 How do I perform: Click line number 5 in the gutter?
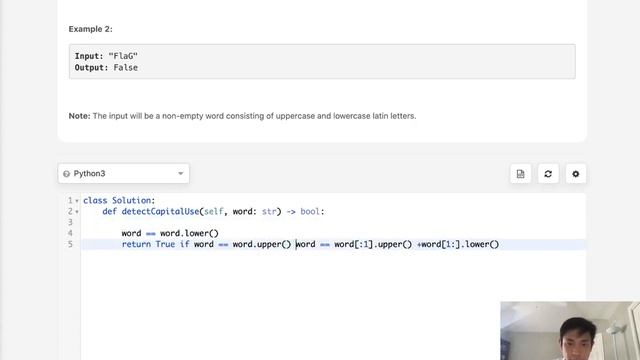coord(70,244)
